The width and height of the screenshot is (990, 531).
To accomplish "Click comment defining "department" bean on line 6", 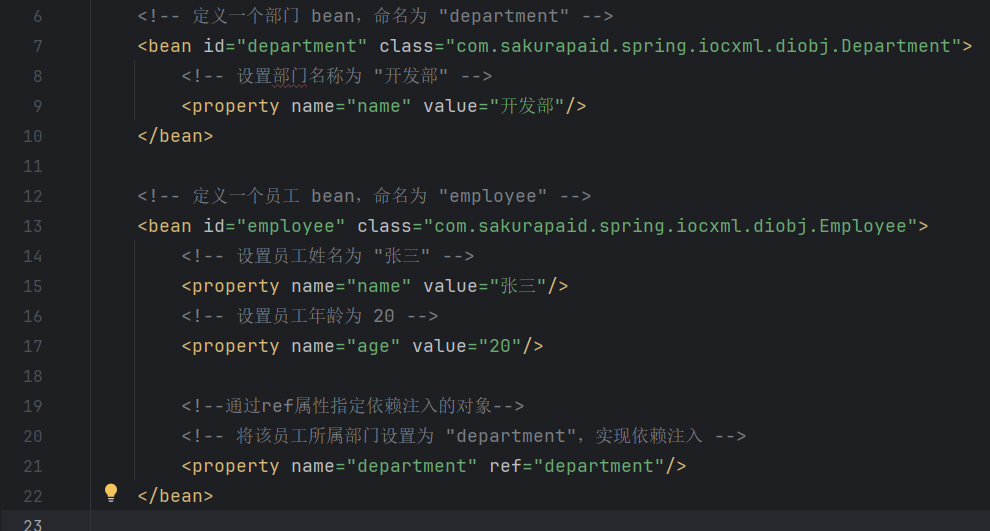I will [376, 16].
